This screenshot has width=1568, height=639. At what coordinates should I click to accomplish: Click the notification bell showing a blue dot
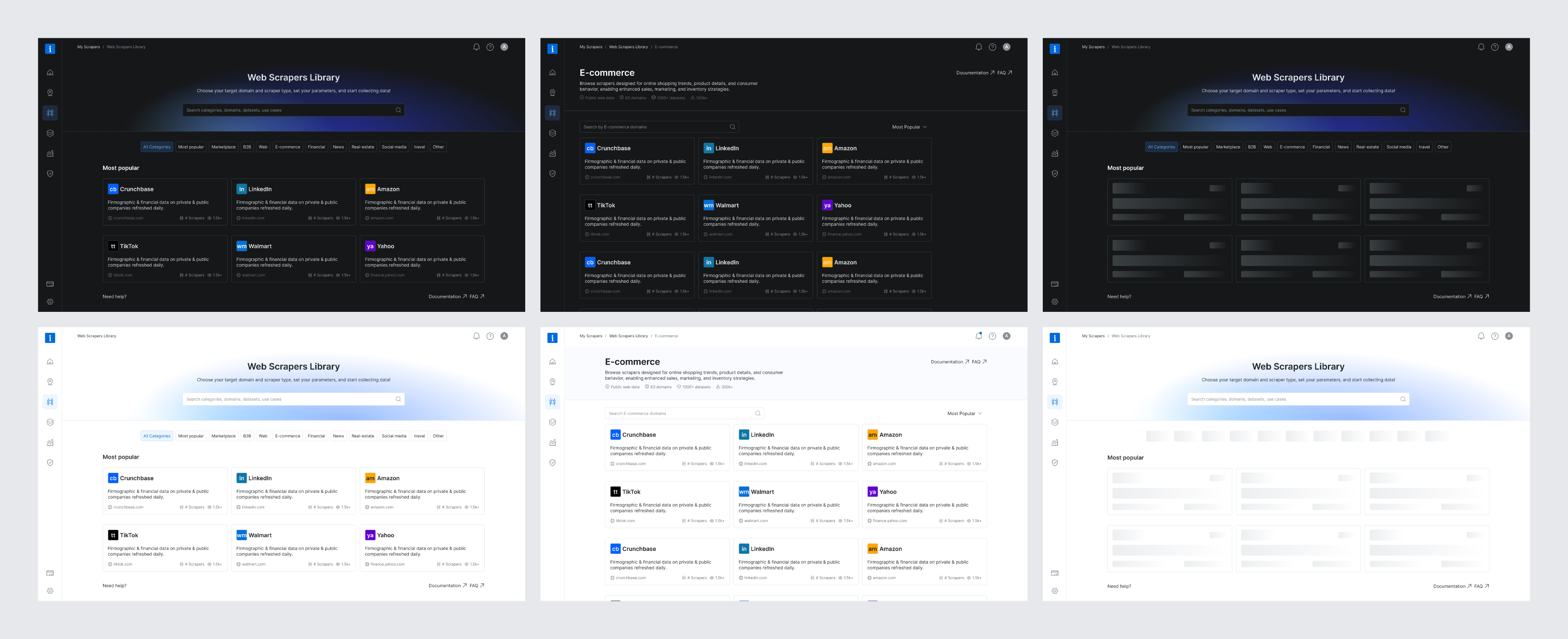978,336
